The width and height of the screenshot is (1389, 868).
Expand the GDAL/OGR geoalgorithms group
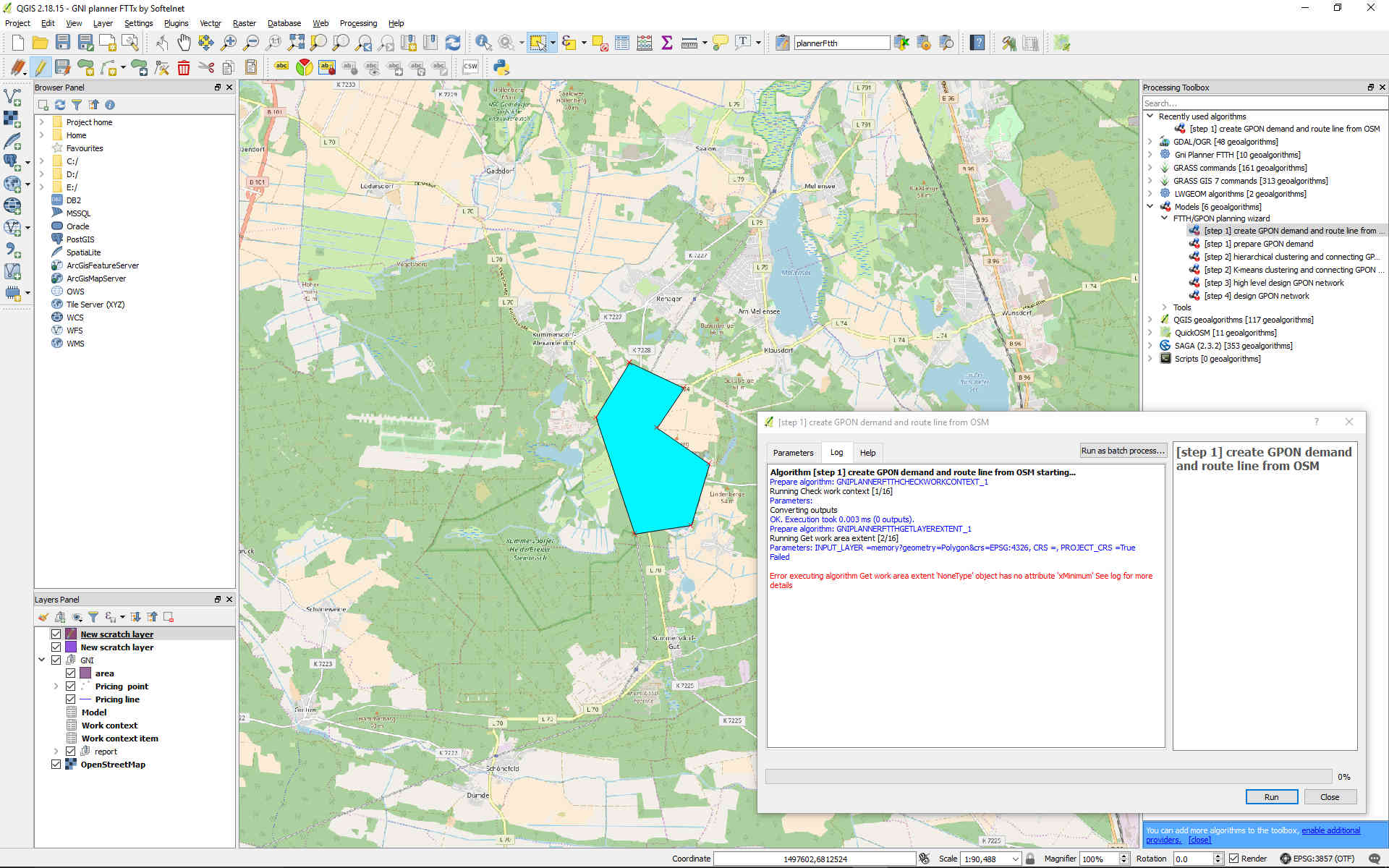click(x=1150, y=142)
